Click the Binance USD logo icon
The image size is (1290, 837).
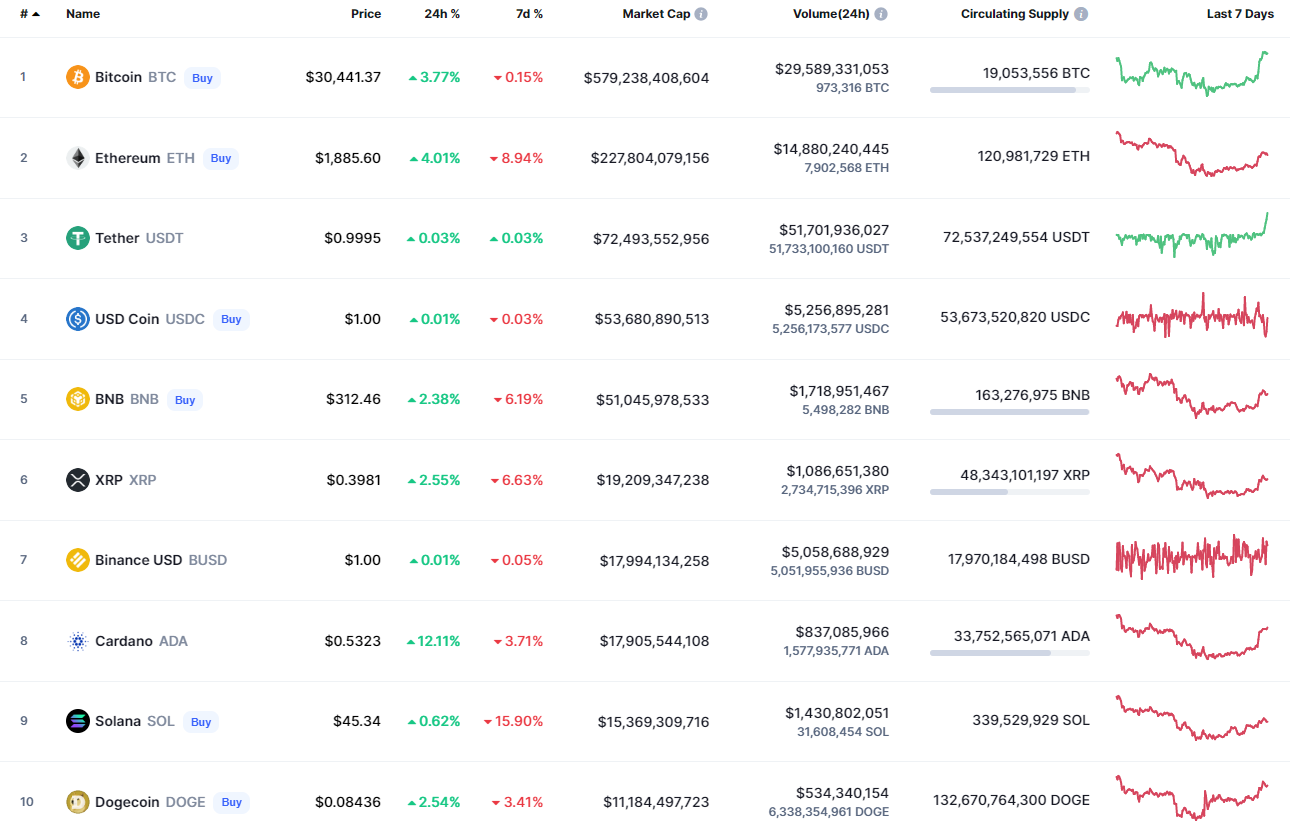[78, 560]
